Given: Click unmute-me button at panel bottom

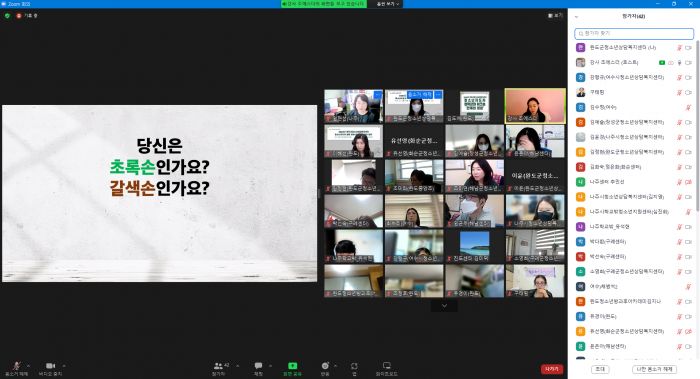Looking at the screenshot, I should point(654,369).
